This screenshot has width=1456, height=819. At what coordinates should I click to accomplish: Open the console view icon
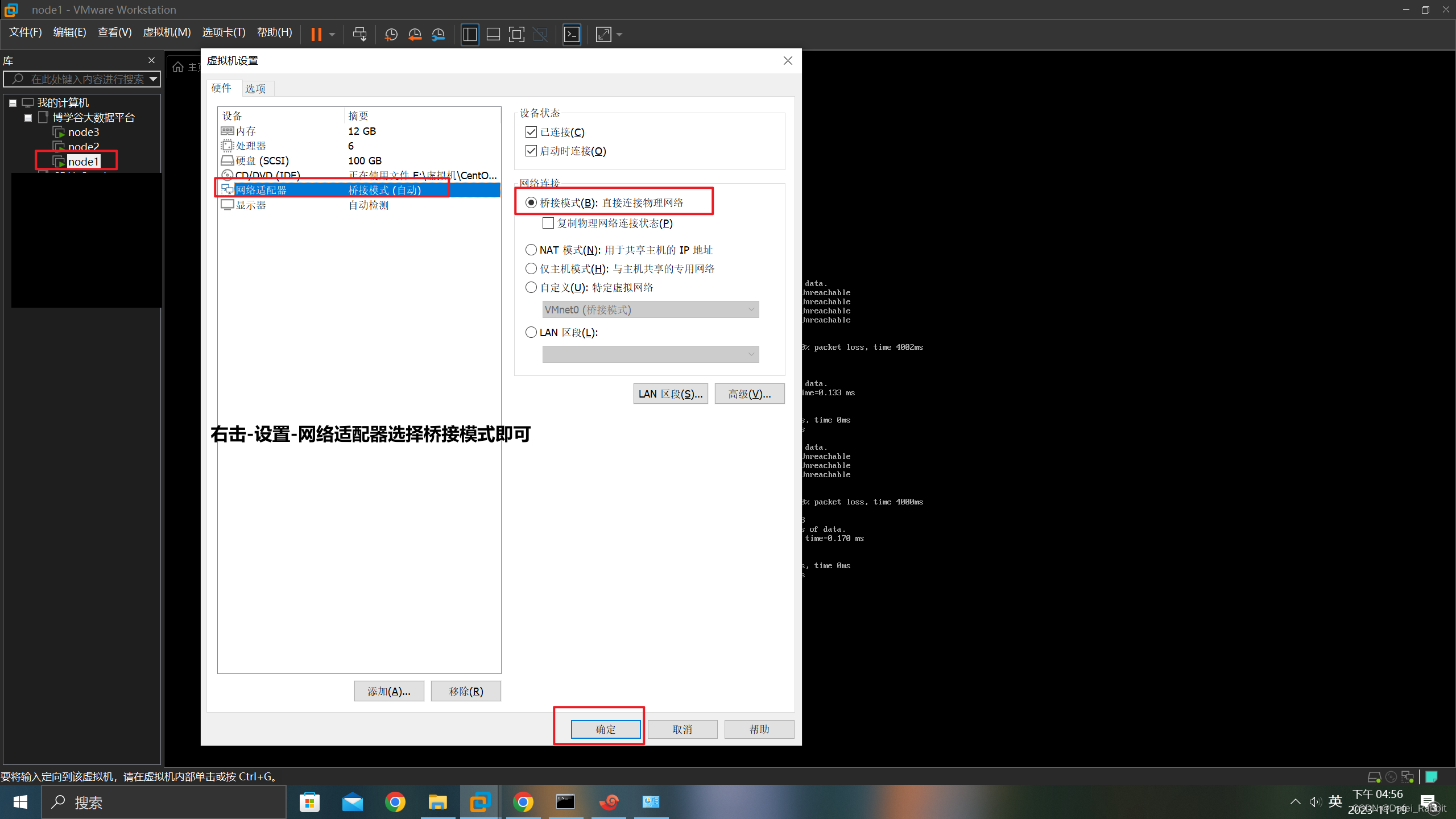click(572, 34)
